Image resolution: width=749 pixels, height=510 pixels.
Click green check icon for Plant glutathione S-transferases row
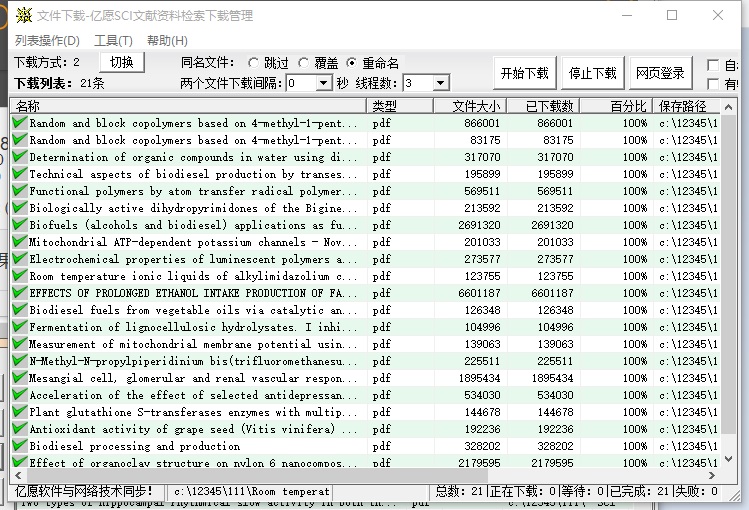click(x=19, y=412)
